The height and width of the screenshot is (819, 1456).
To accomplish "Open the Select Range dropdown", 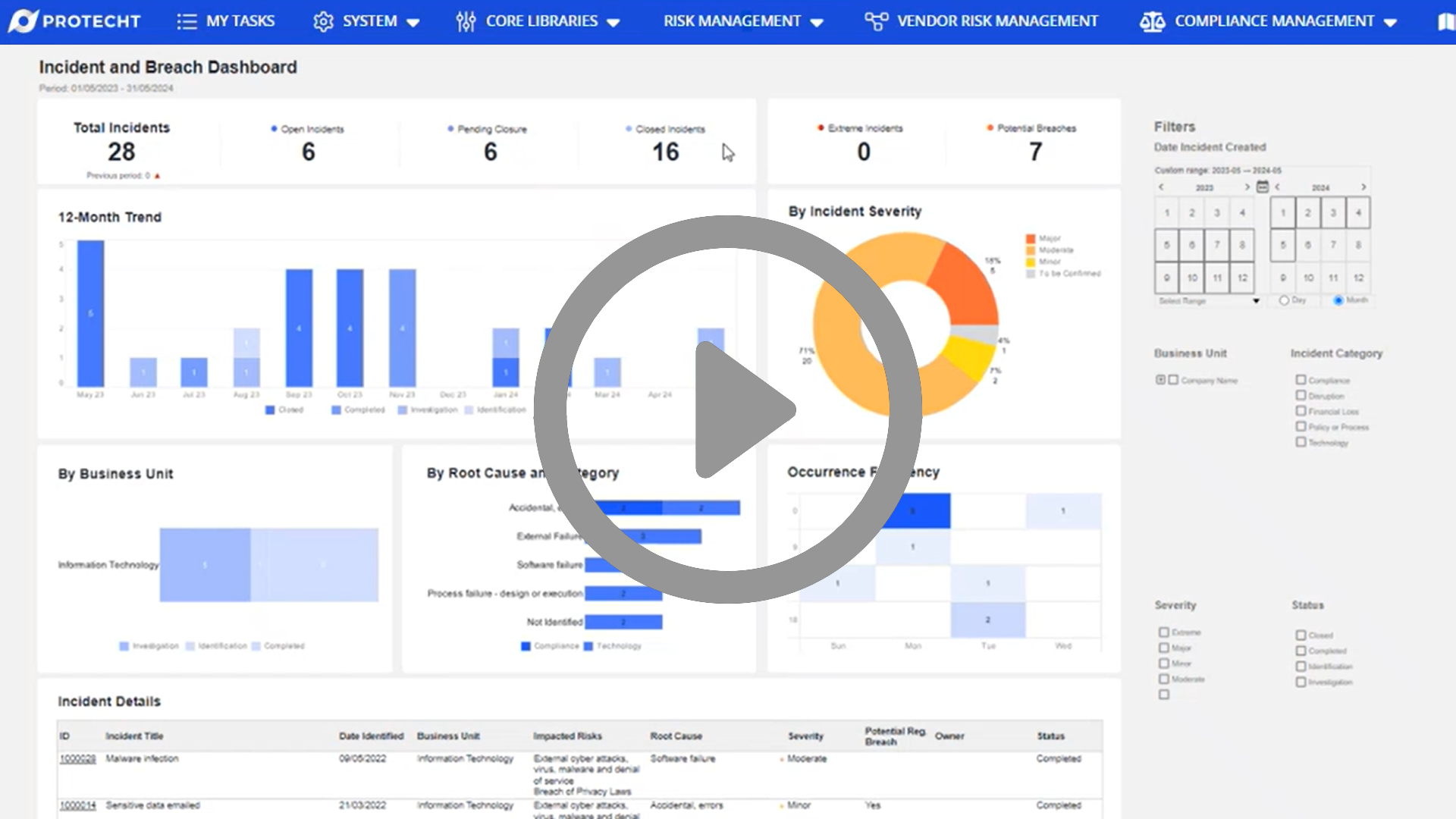I will click(x=1256, y=300).
